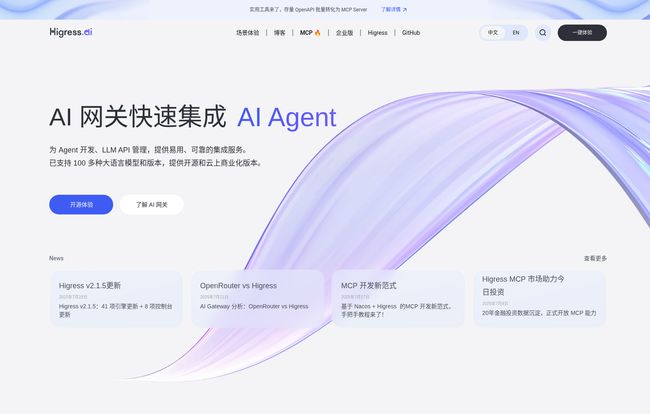Screen dimensions: 650x414
Task: Open the GitHub navigation link
Action: pyautogui.click(x=411, y=33)
